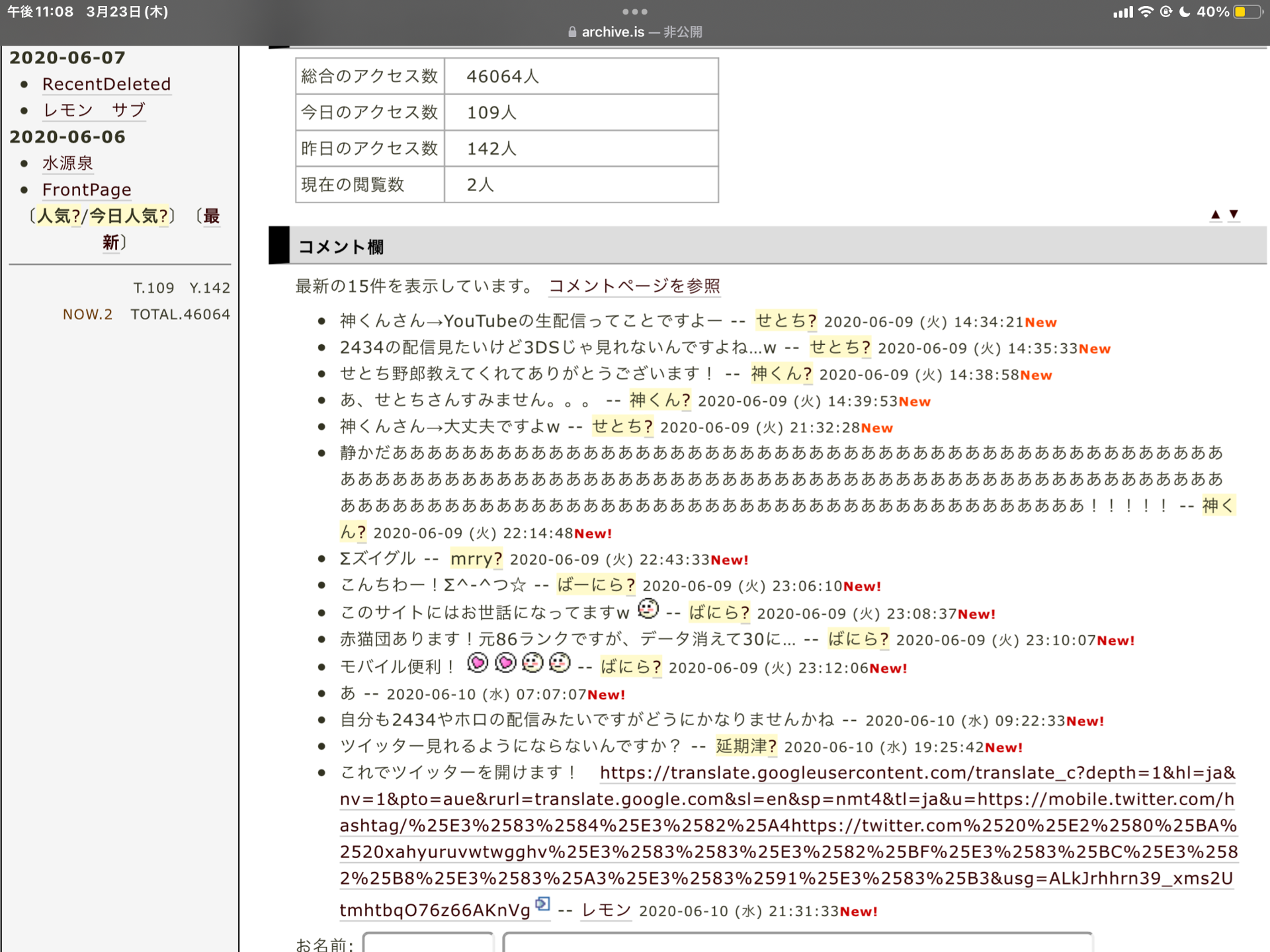The image size is (1270, 952).
Task: Click 神くん? on the 14:38:58 comment
Action: pos(782,374)
